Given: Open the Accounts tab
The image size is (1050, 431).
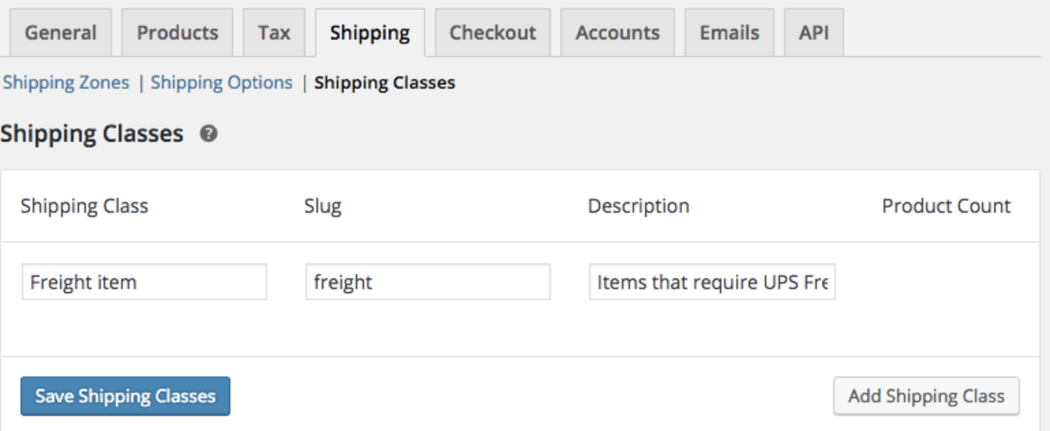Looking at the screenshot, I should point(617,32).
